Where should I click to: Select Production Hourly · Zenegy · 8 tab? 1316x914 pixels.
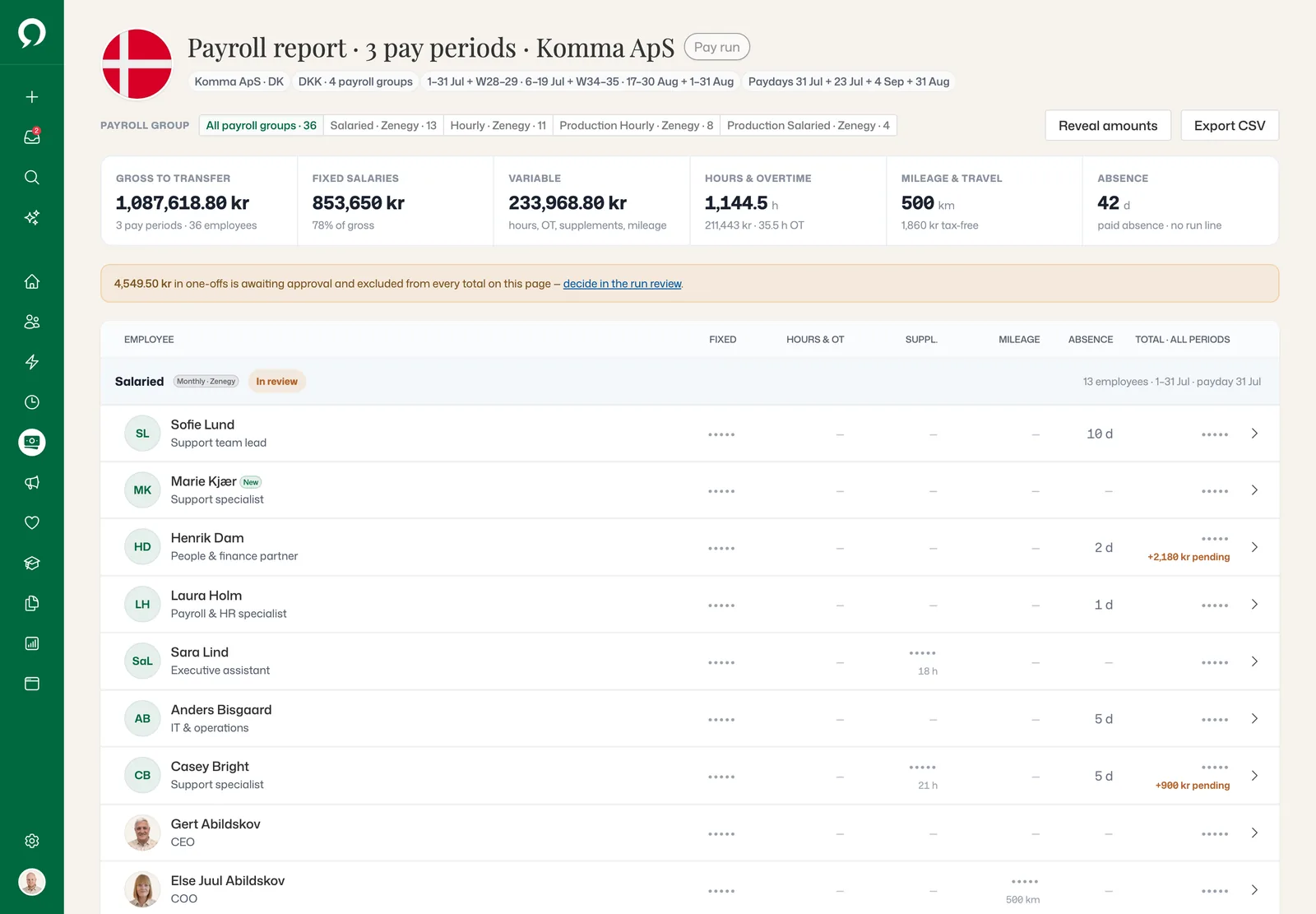coord(637,125)
